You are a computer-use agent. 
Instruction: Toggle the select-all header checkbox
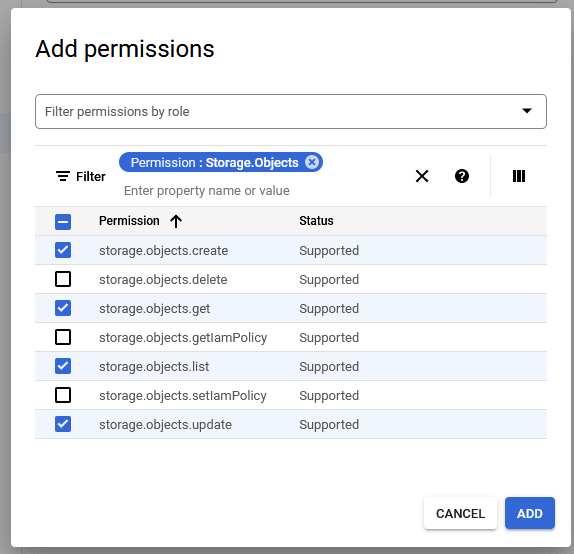coord(63,222)
